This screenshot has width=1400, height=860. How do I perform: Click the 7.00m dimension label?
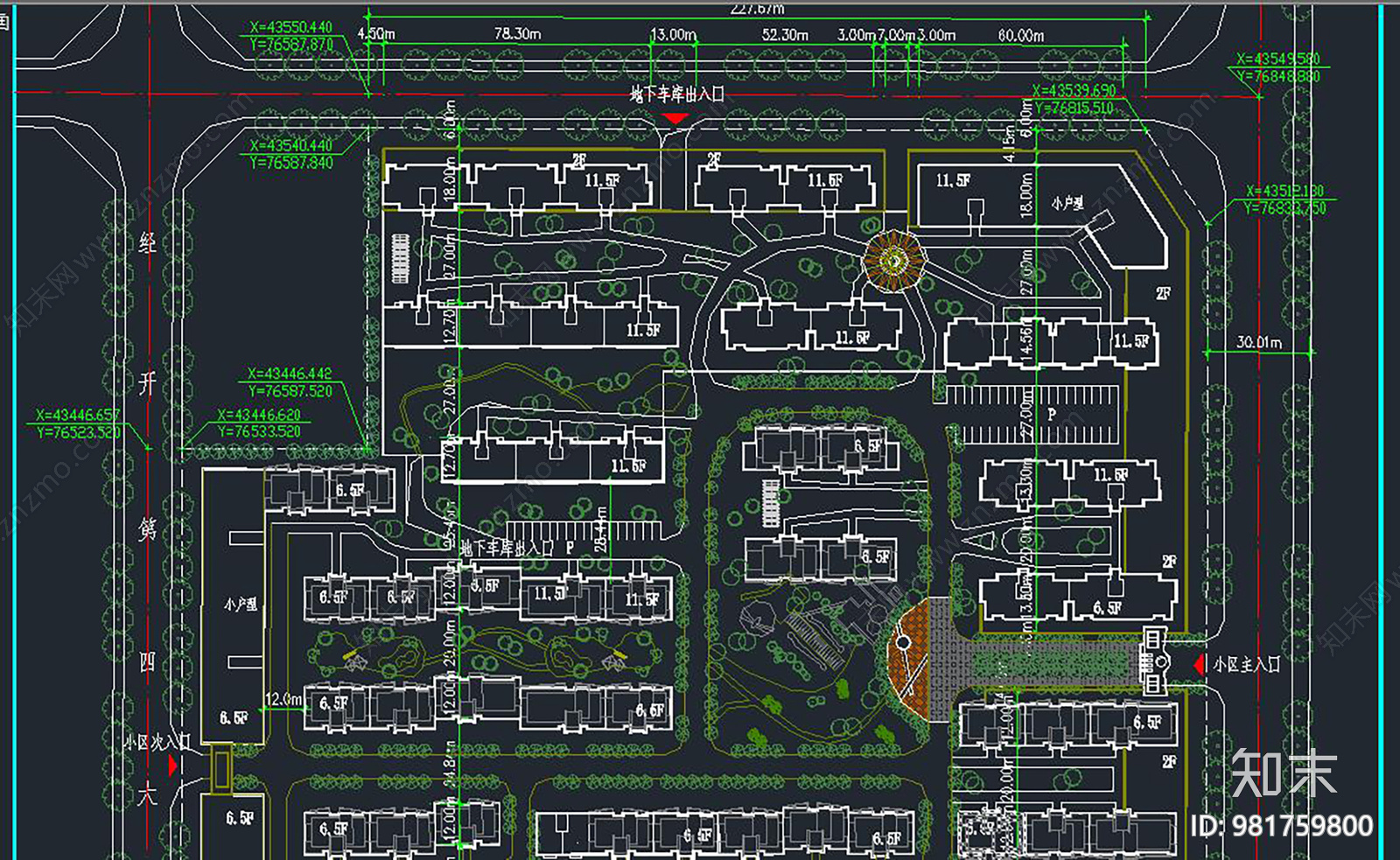tap(896, 35)
